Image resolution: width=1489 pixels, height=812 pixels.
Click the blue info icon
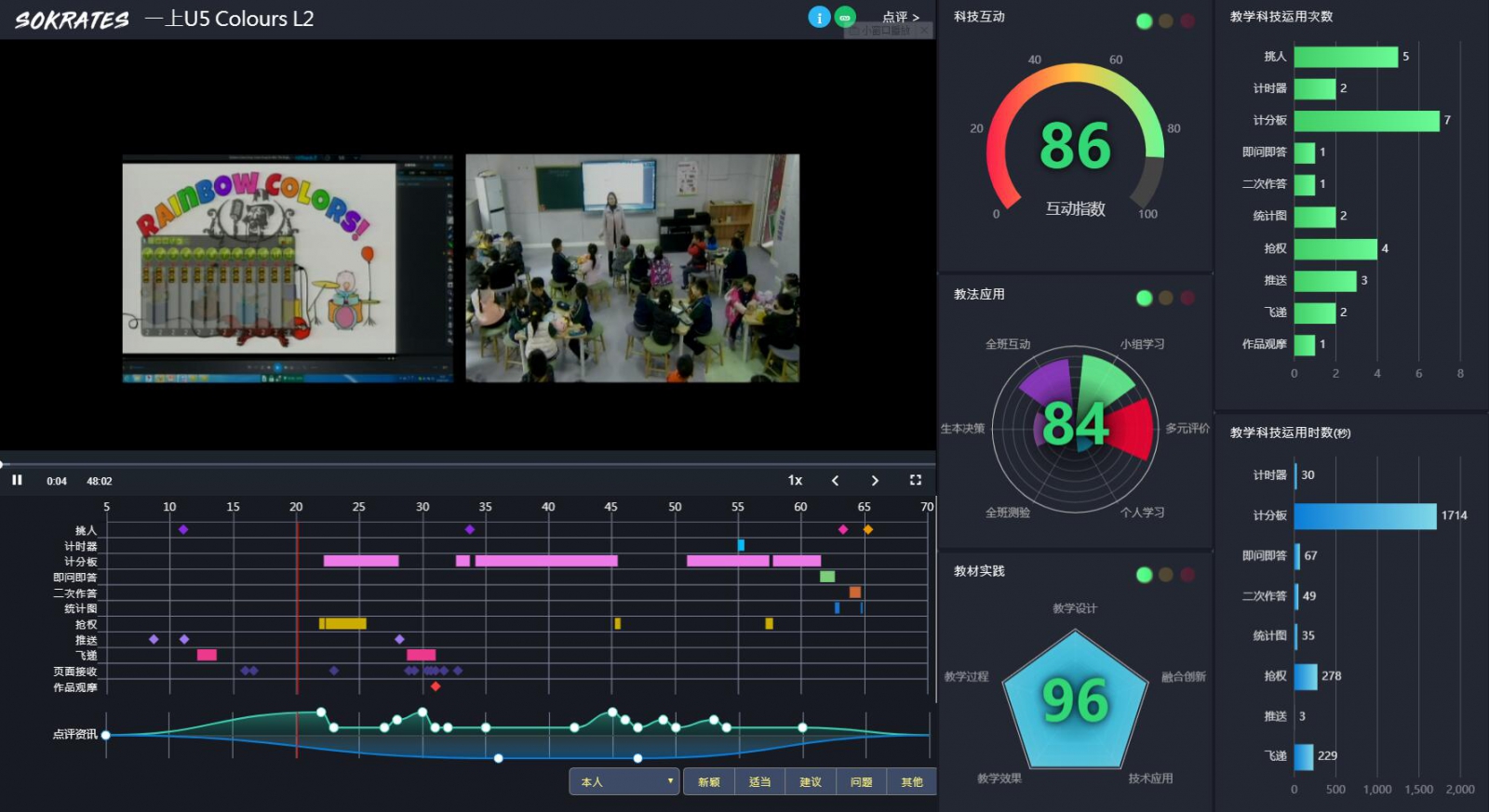tap(819, 17)
